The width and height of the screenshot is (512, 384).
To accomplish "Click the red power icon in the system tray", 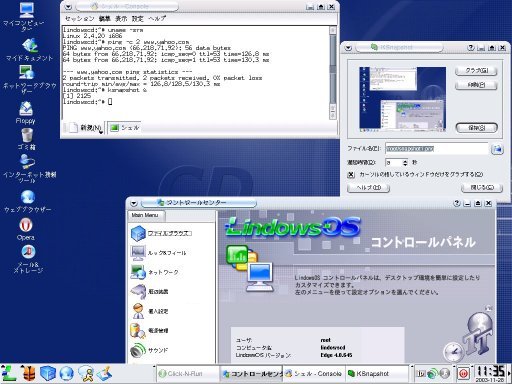I will [463, 373].
